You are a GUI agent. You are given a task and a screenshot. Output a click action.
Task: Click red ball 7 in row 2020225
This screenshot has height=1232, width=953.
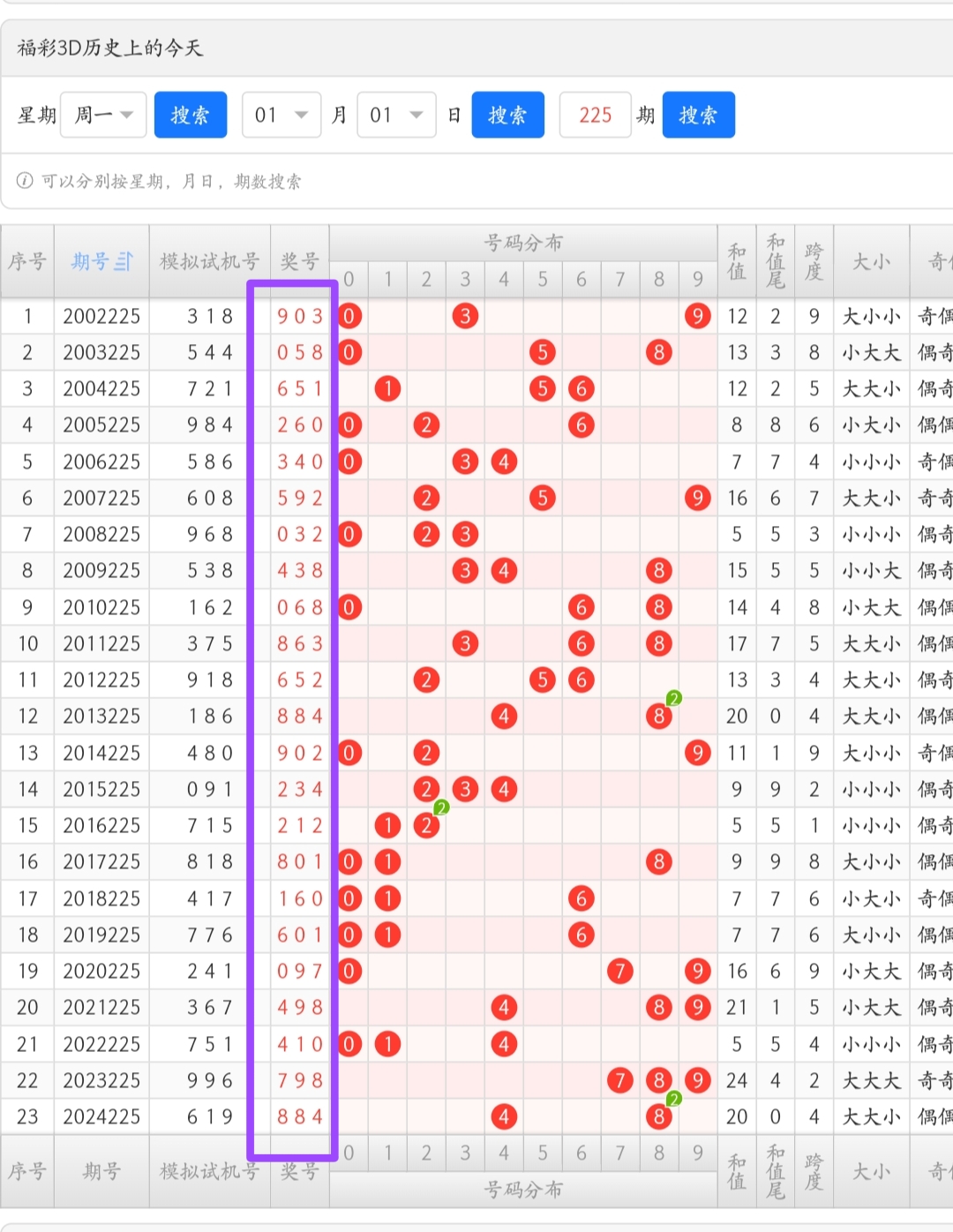(620, 971)
